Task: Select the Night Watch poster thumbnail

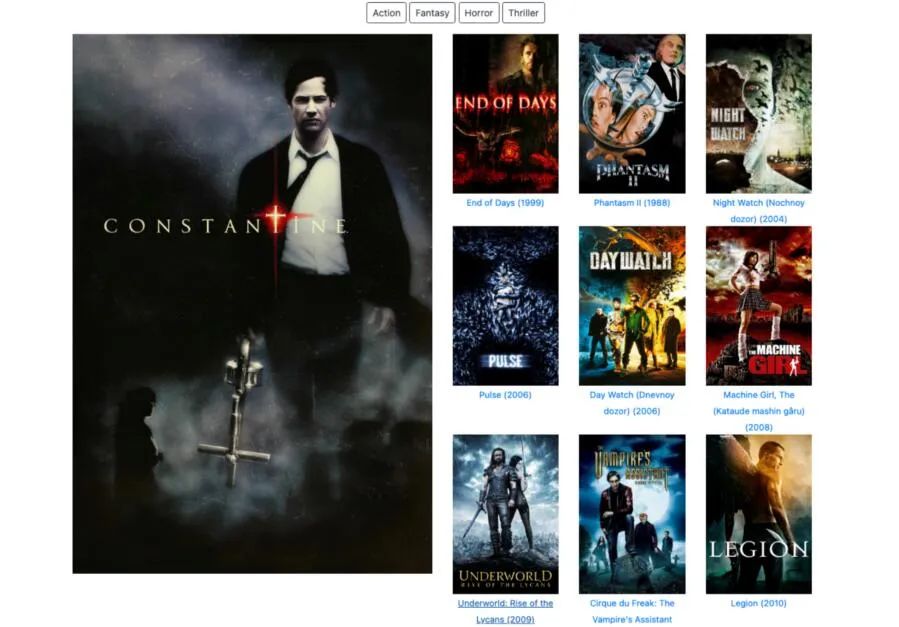Action: tap(759, 113)
